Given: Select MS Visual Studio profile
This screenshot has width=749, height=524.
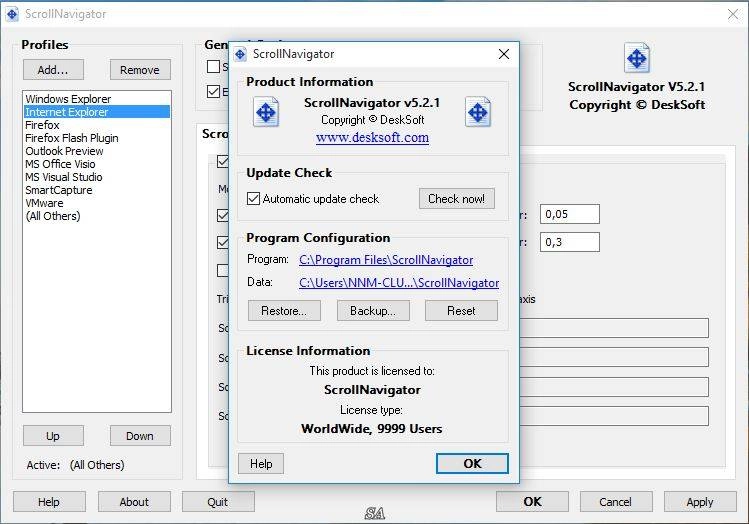Looking at the screenshot, I should coord(96,177).
